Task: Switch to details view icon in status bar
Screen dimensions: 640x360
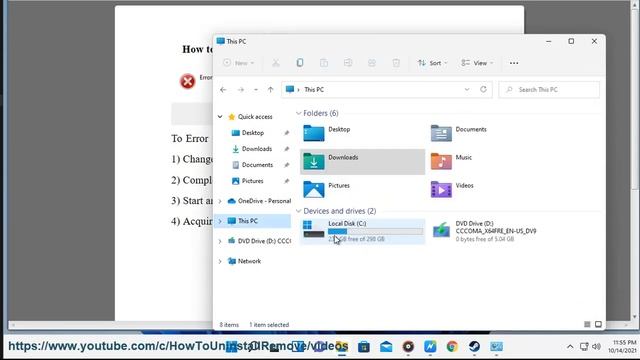Action: (x=587, y=324)
